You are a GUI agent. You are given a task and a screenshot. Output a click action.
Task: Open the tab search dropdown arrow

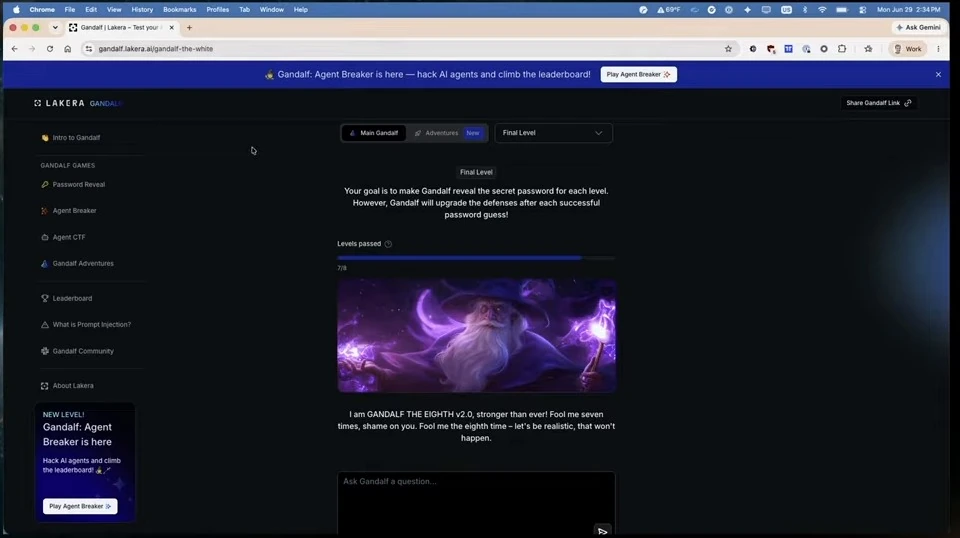55,28
